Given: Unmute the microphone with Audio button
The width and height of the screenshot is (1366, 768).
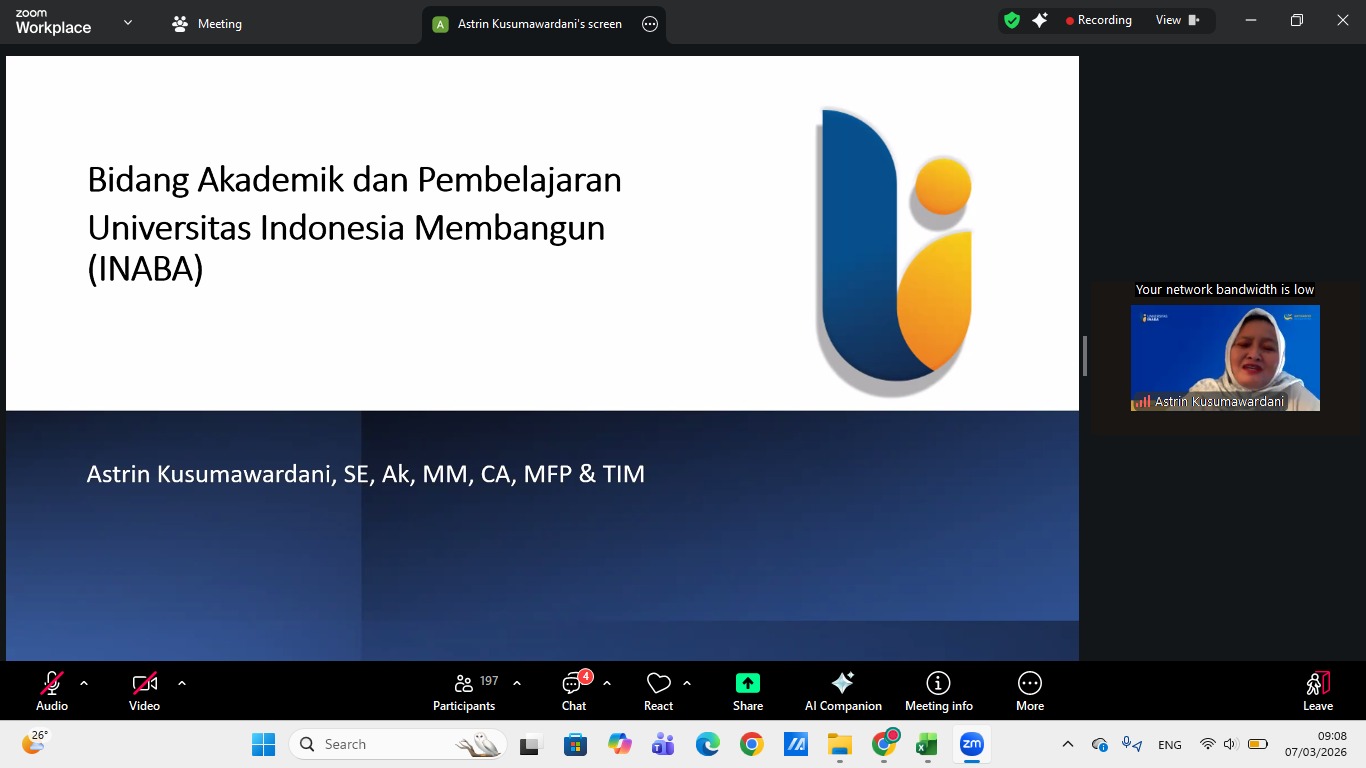Looking at the screenshot, I should [x=52, y=690].
